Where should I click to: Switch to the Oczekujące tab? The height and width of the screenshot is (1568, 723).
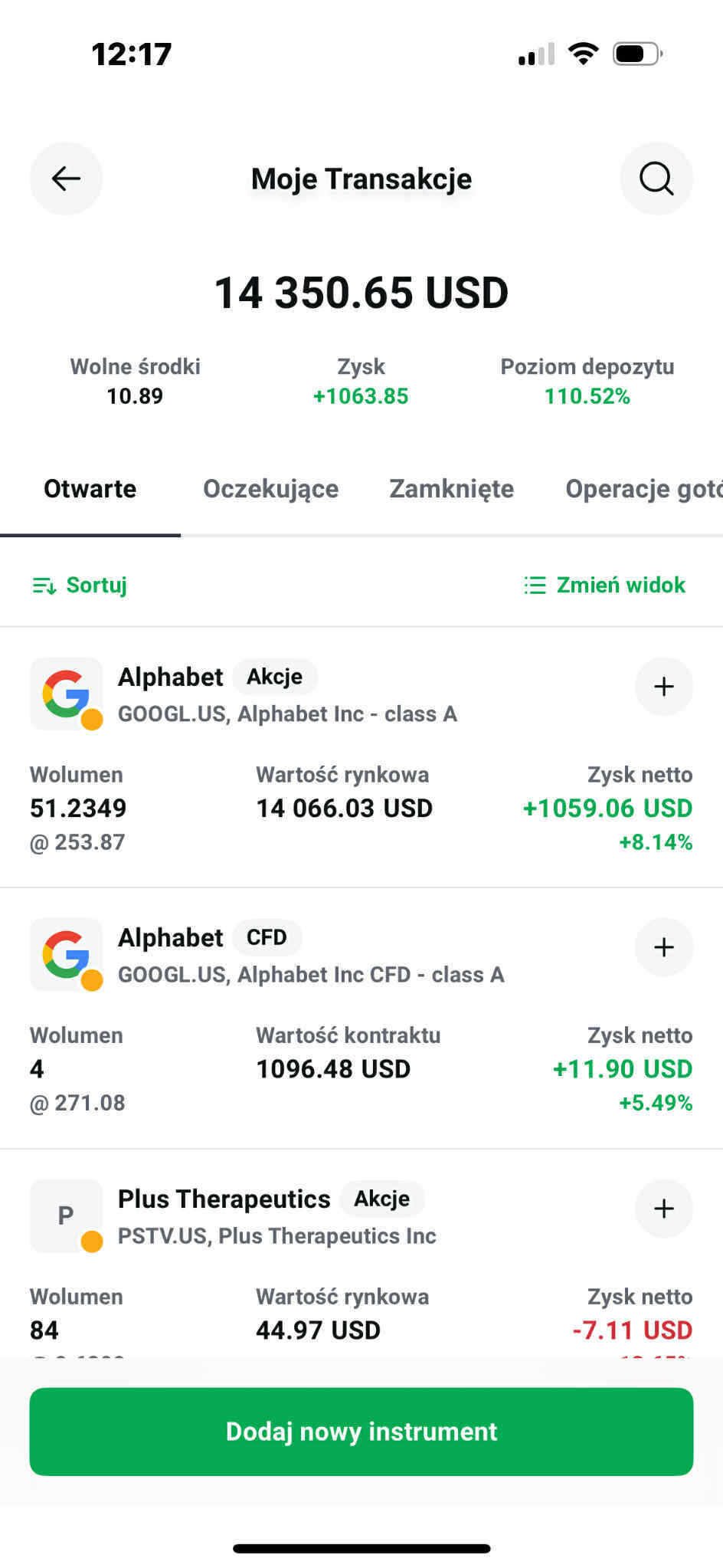click(x=270, y=489)
